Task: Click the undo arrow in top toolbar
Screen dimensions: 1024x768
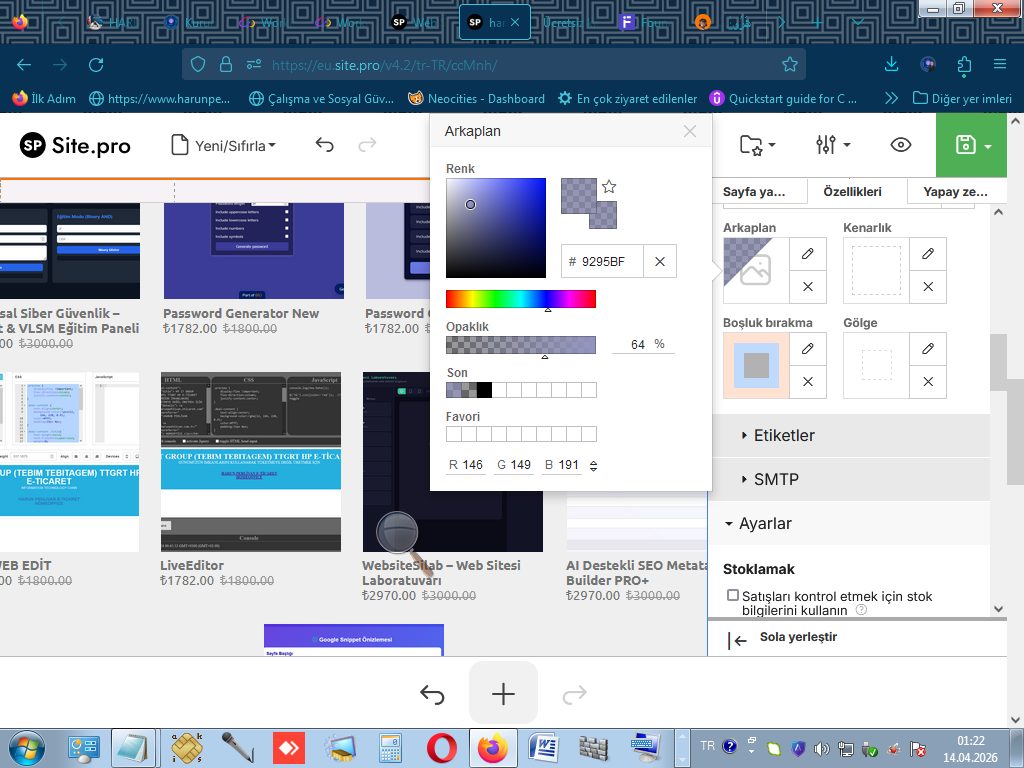Action: 324,145
